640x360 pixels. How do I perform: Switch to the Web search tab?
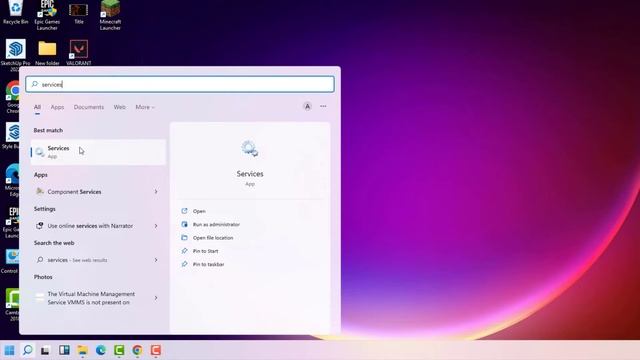pyautogui.click(x=120, y=107)
